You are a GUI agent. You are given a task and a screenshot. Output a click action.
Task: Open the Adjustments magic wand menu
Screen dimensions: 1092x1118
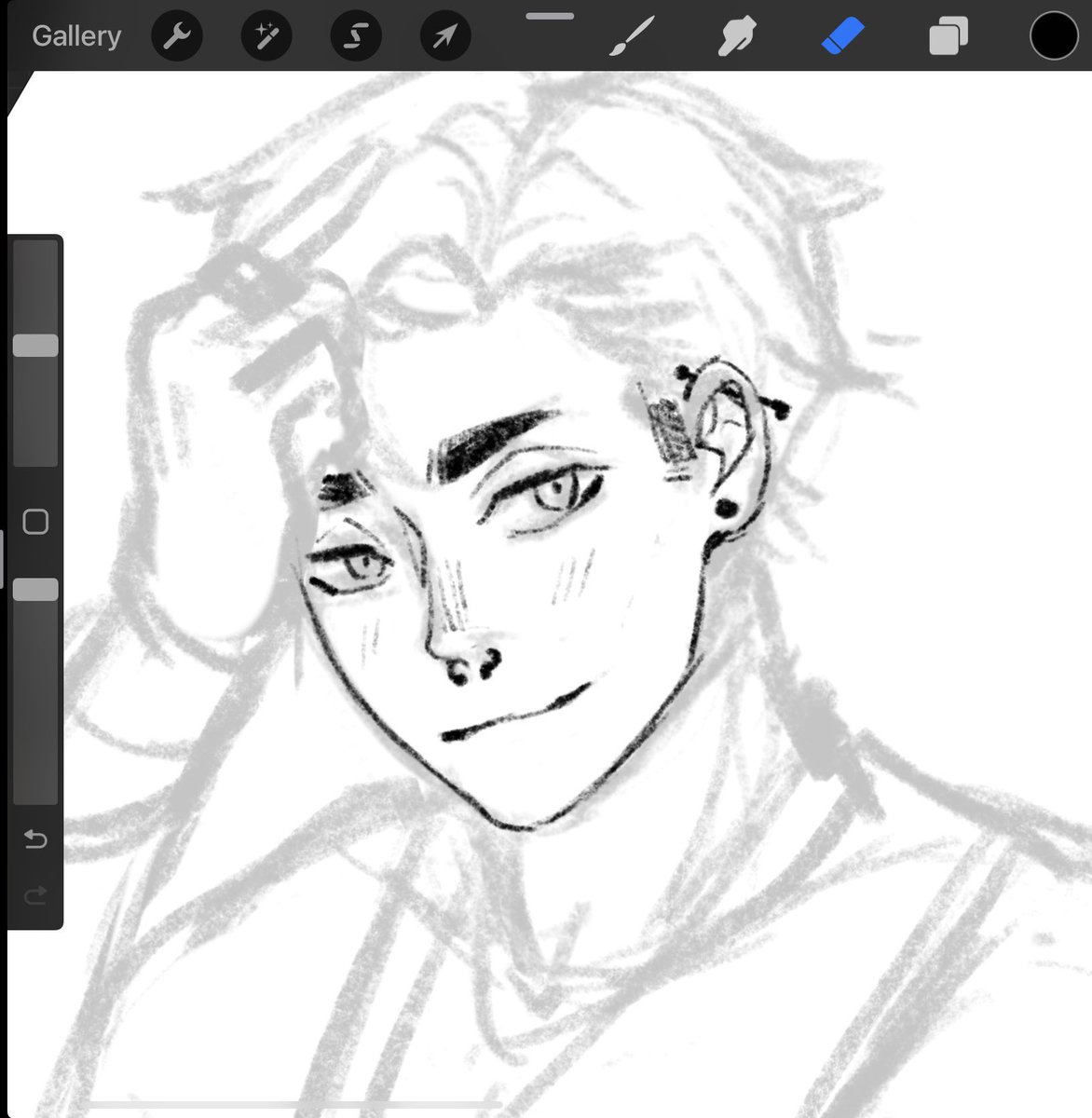point(266,35)
